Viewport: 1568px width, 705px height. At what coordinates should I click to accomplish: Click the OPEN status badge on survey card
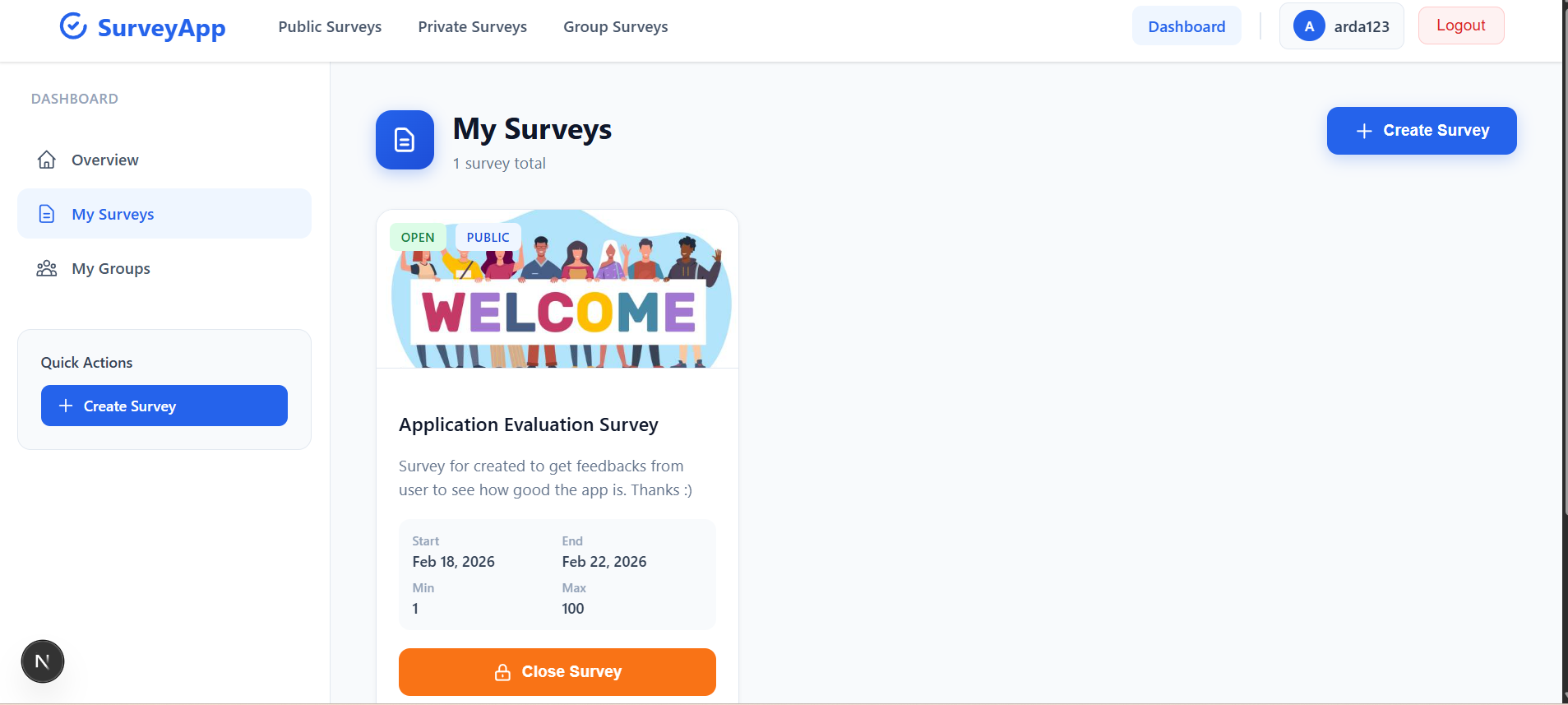point(418,237)
